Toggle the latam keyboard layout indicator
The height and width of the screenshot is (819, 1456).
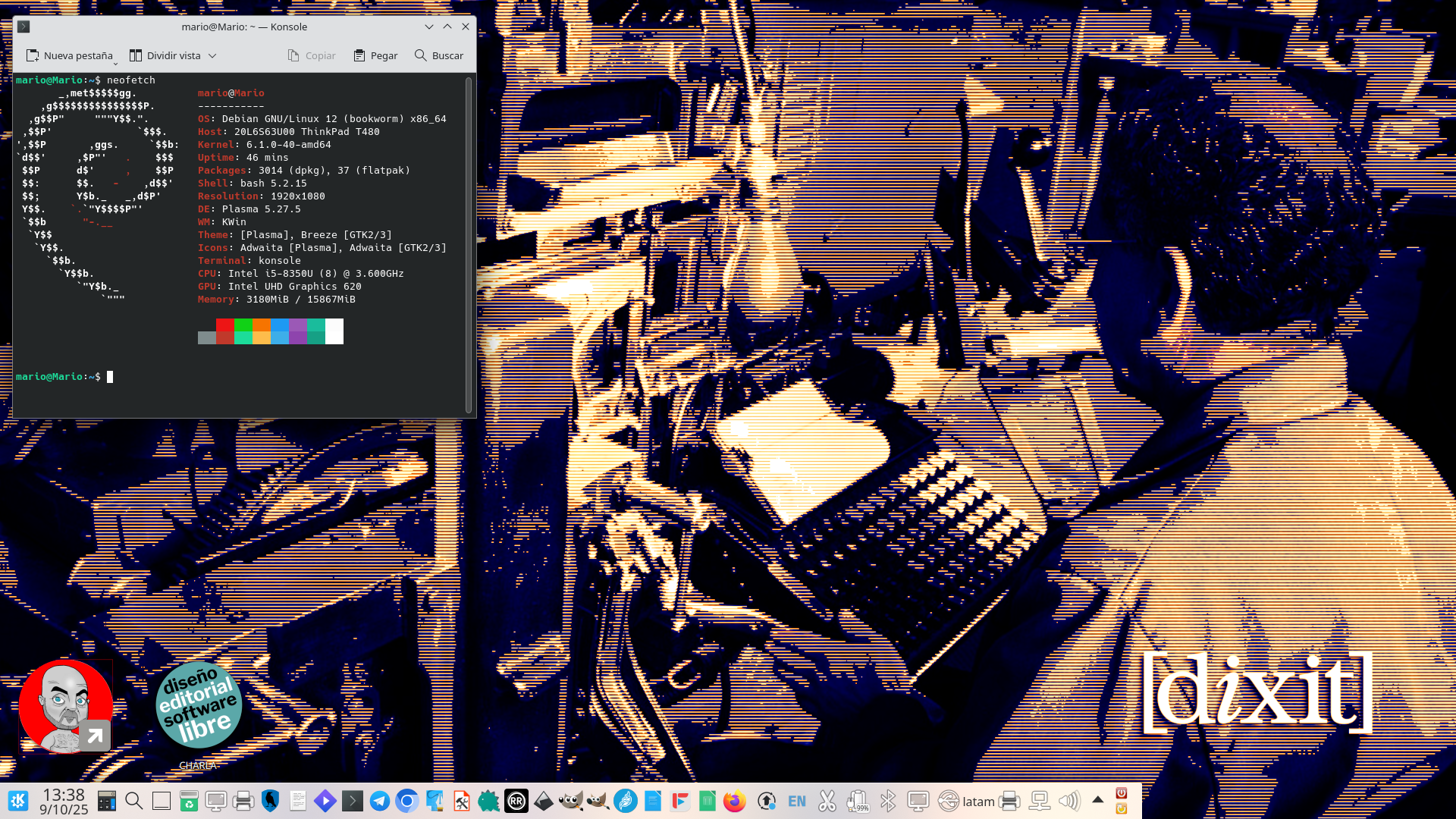(977, 802)
